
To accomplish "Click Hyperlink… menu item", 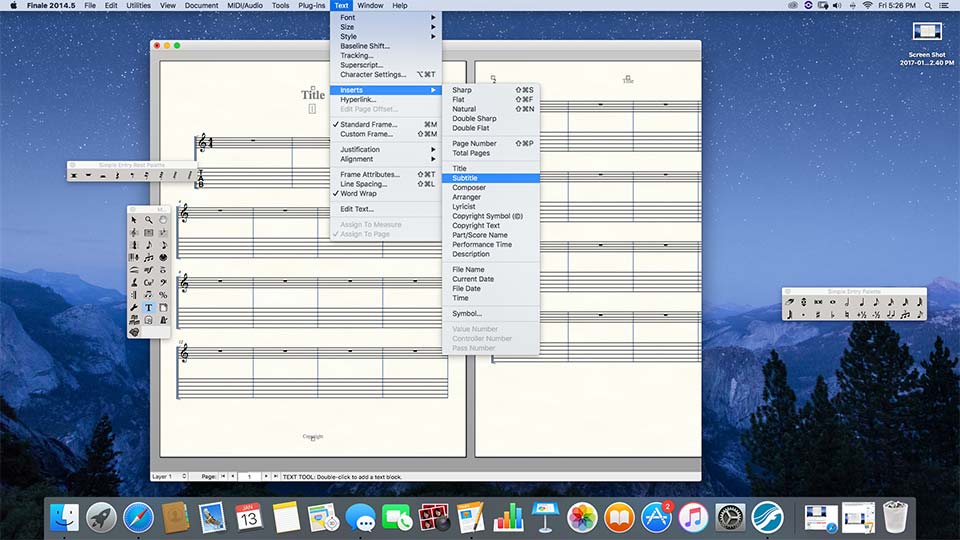I will tap(386, 100).
